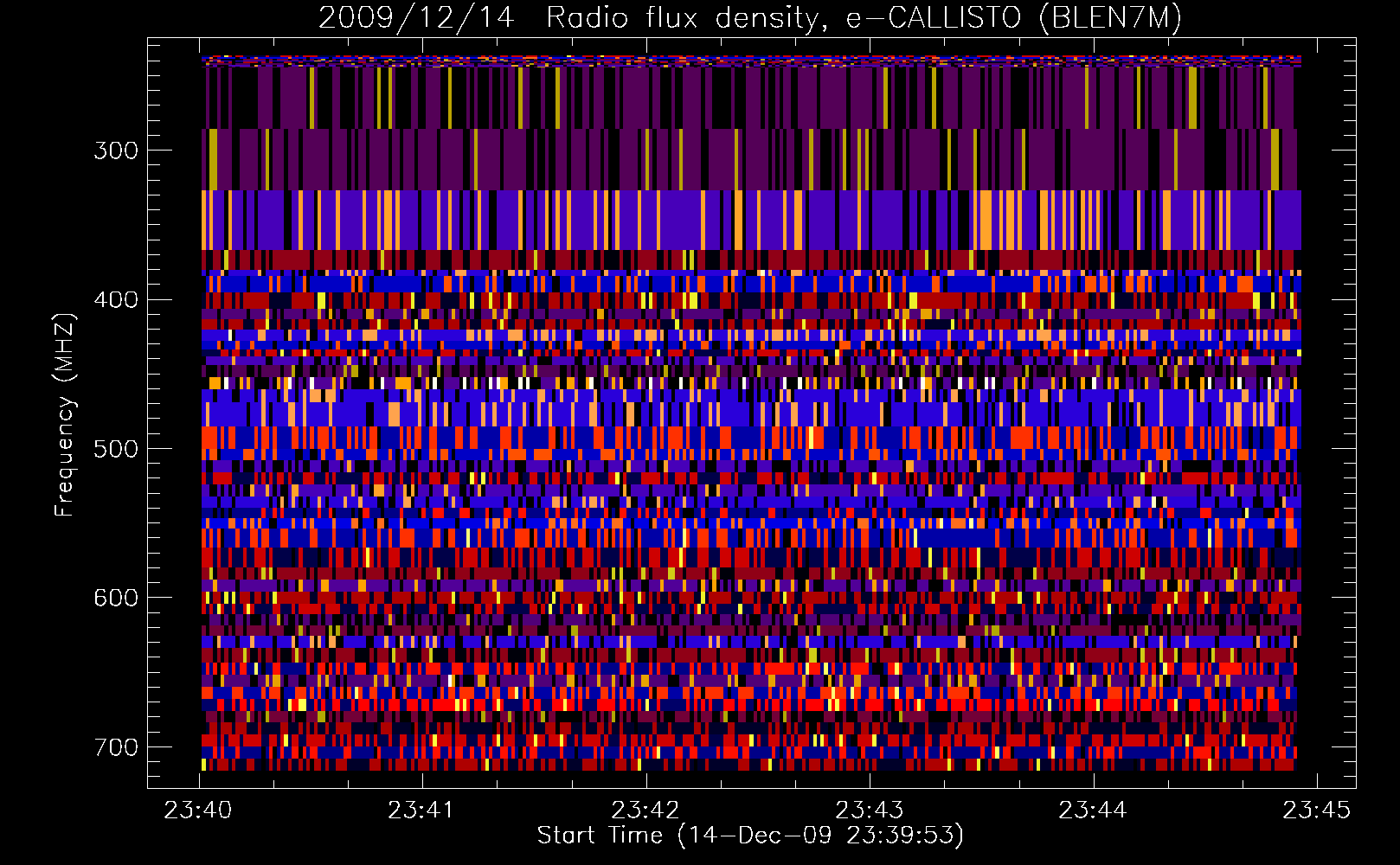Click the 23:40 time tick label
Image resolution: width=1400 pixels, height=865 pixels.
click(x=198, y=810)
